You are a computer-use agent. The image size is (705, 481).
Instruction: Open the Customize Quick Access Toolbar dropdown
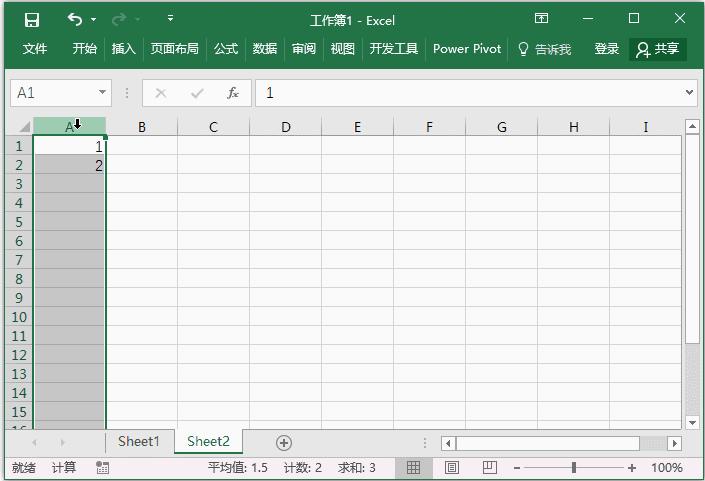(170, 18)
